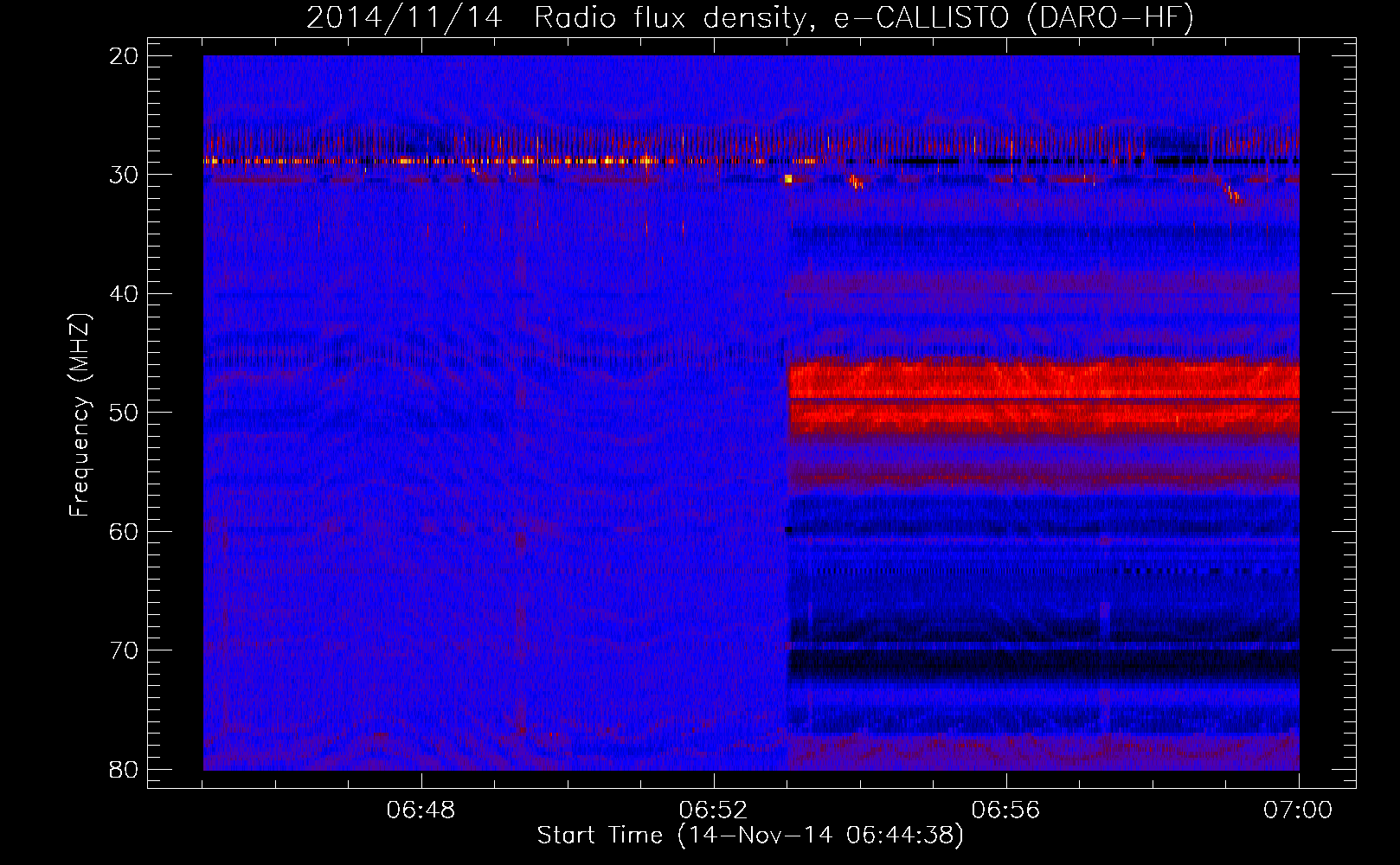Click the 'Start Time (14-Nov-14 06:44:38)' label
Viewport: 1400px width, 865px height.
tap(750, 836)
